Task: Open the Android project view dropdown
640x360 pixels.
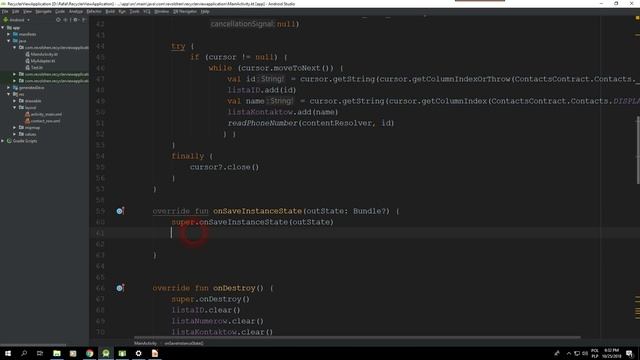Action: (x=17, y=20)
